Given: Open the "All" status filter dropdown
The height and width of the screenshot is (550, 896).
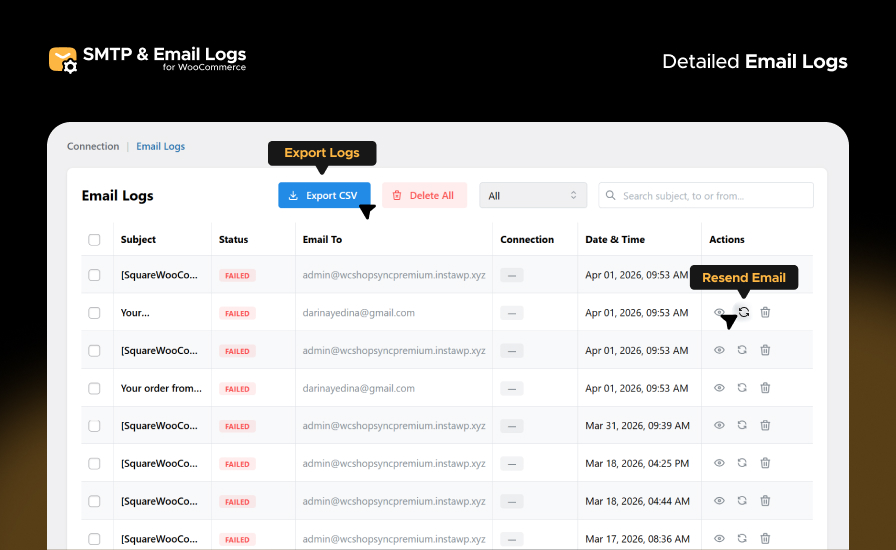Looking at the screenshot, I should (533, 196).
